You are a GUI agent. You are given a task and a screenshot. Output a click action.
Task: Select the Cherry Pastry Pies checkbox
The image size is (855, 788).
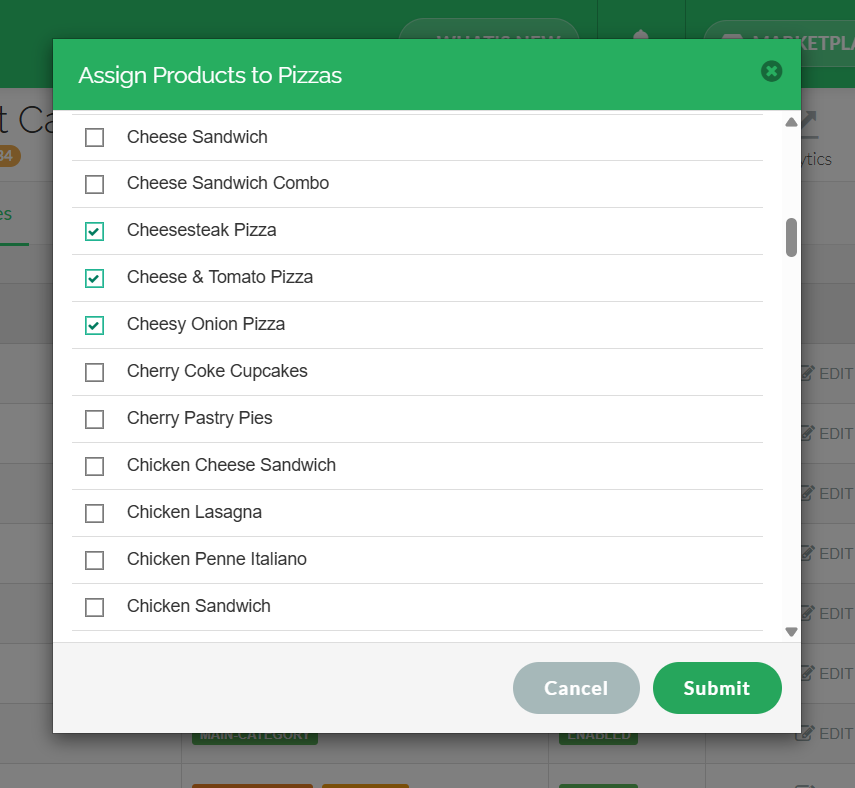tap(94, 419)
